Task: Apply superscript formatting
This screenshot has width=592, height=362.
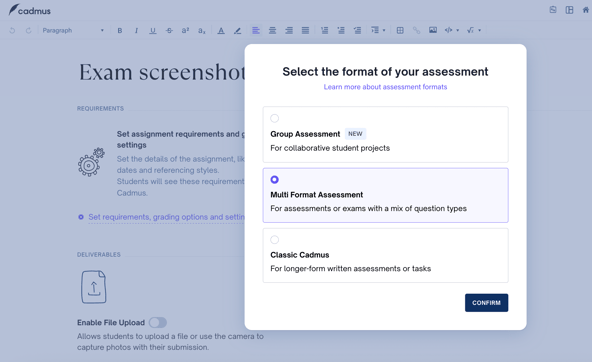Action: [185, 31]
